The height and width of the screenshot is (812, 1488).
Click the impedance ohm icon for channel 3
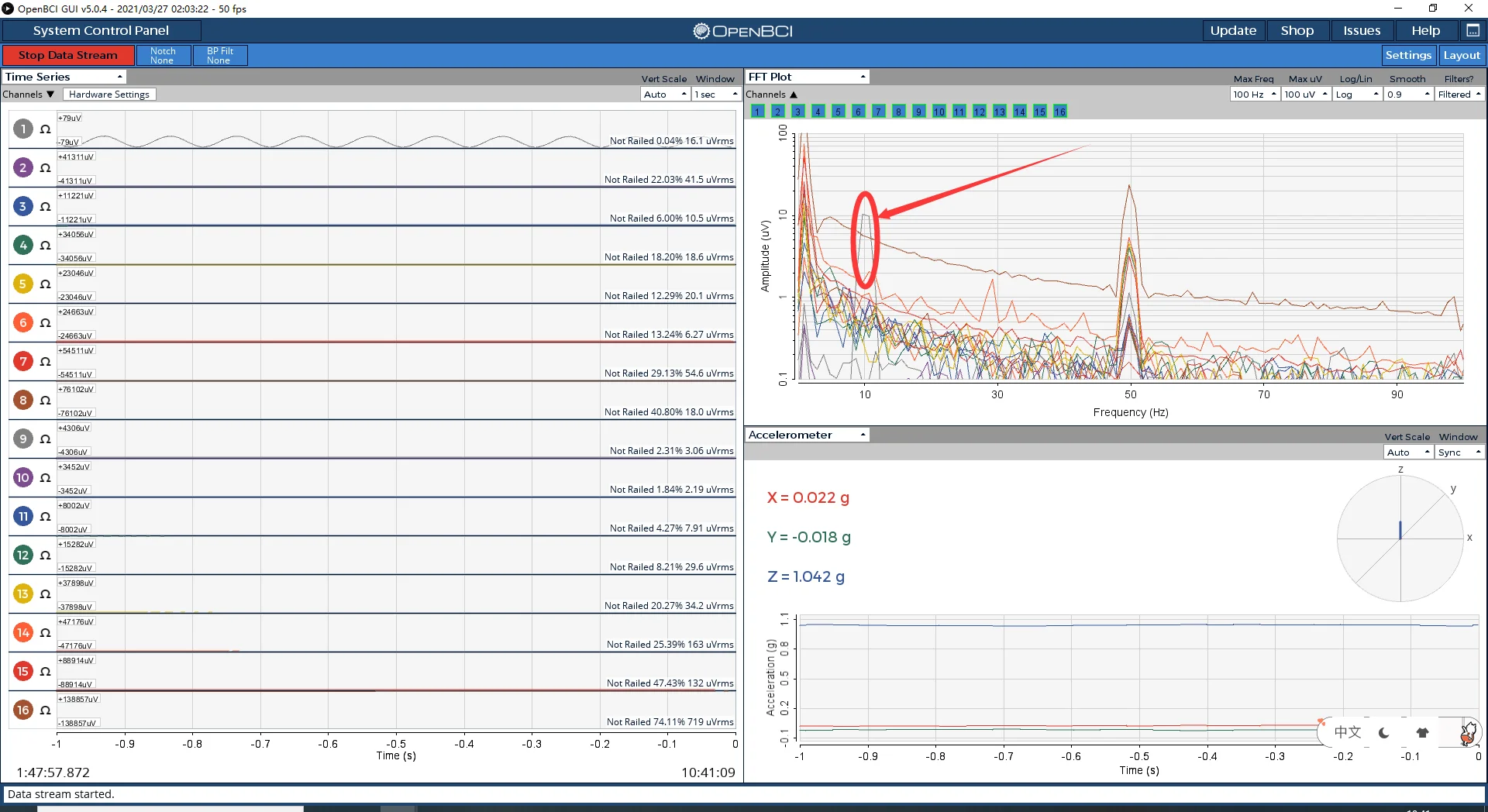click(45, 207)
